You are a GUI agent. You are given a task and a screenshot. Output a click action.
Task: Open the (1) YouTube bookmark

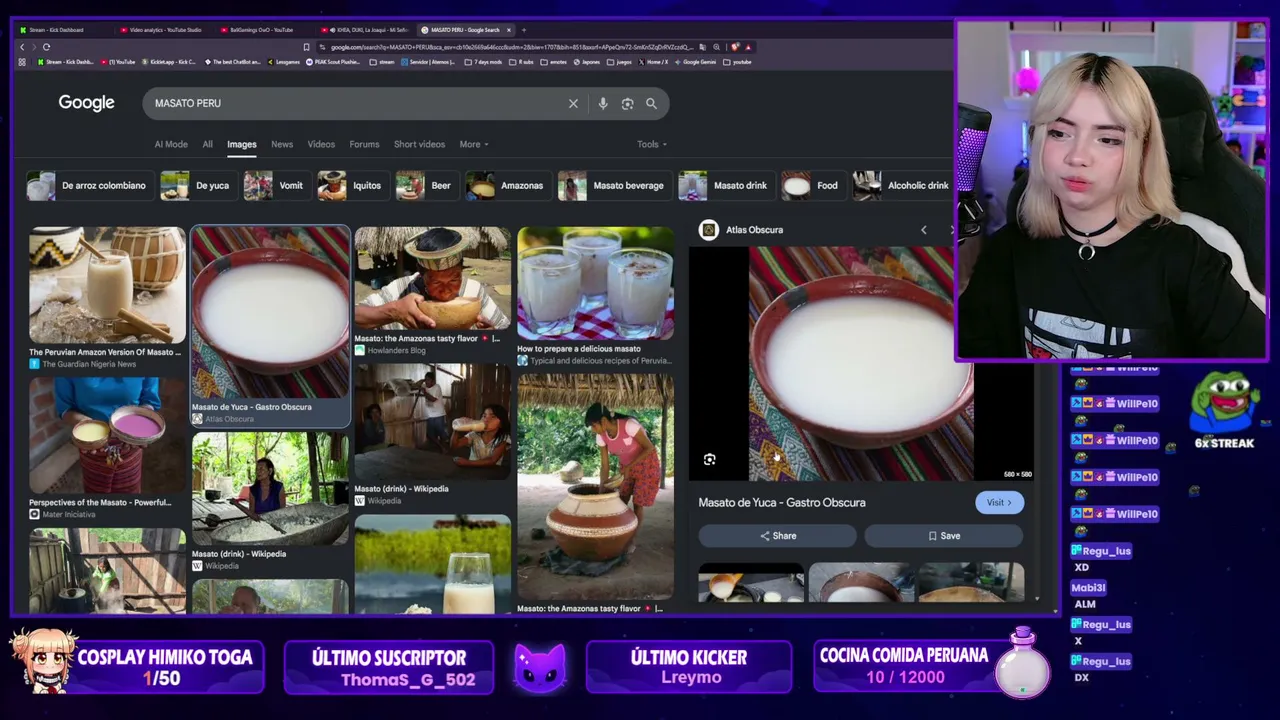pos(117,62)
